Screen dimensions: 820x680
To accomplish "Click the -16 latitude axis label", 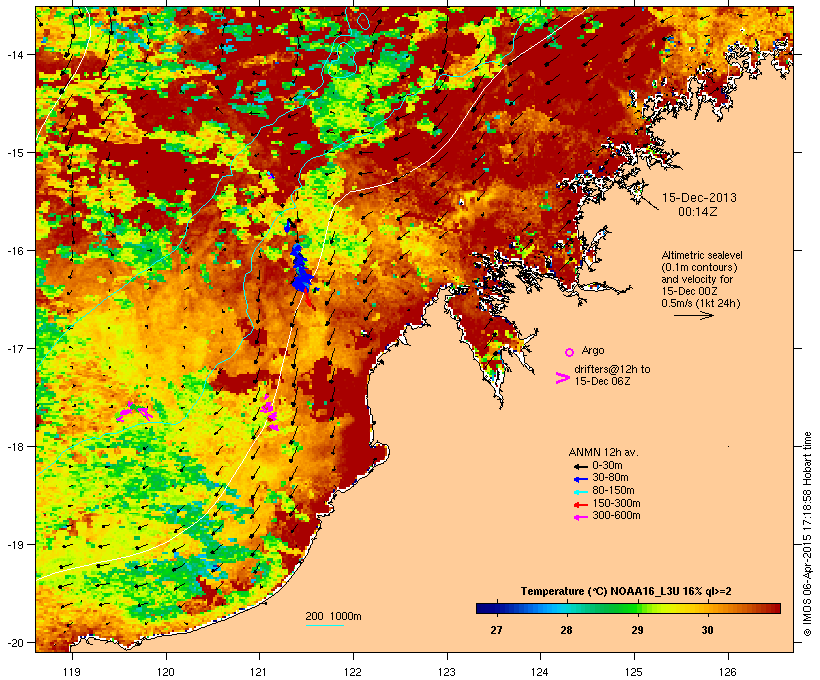I will (x=14, y=251).
